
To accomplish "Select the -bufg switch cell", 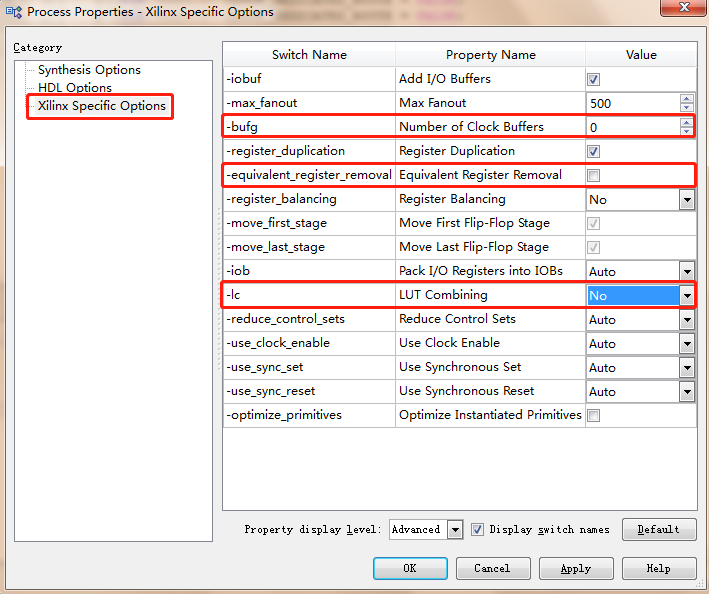I will click(309, 127).
